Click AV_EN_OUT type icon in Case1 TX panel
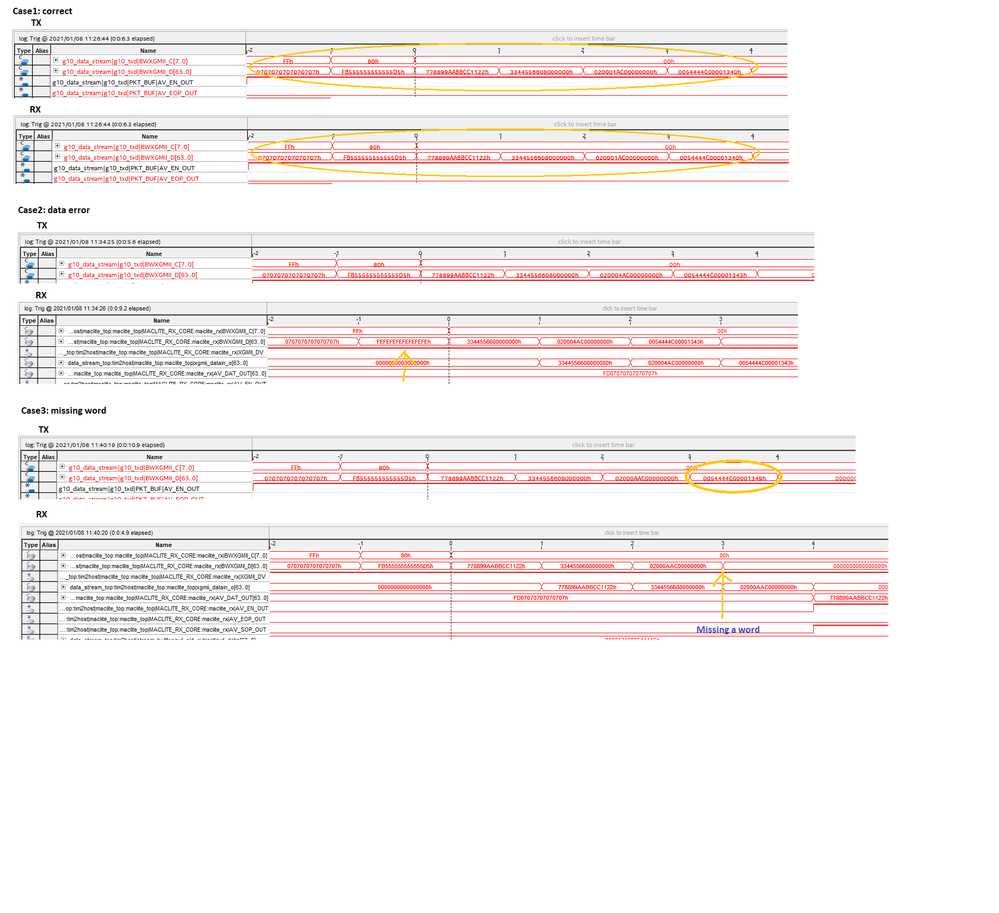The width and height of the screenshot is (999, 913). (x=24, y=82)
